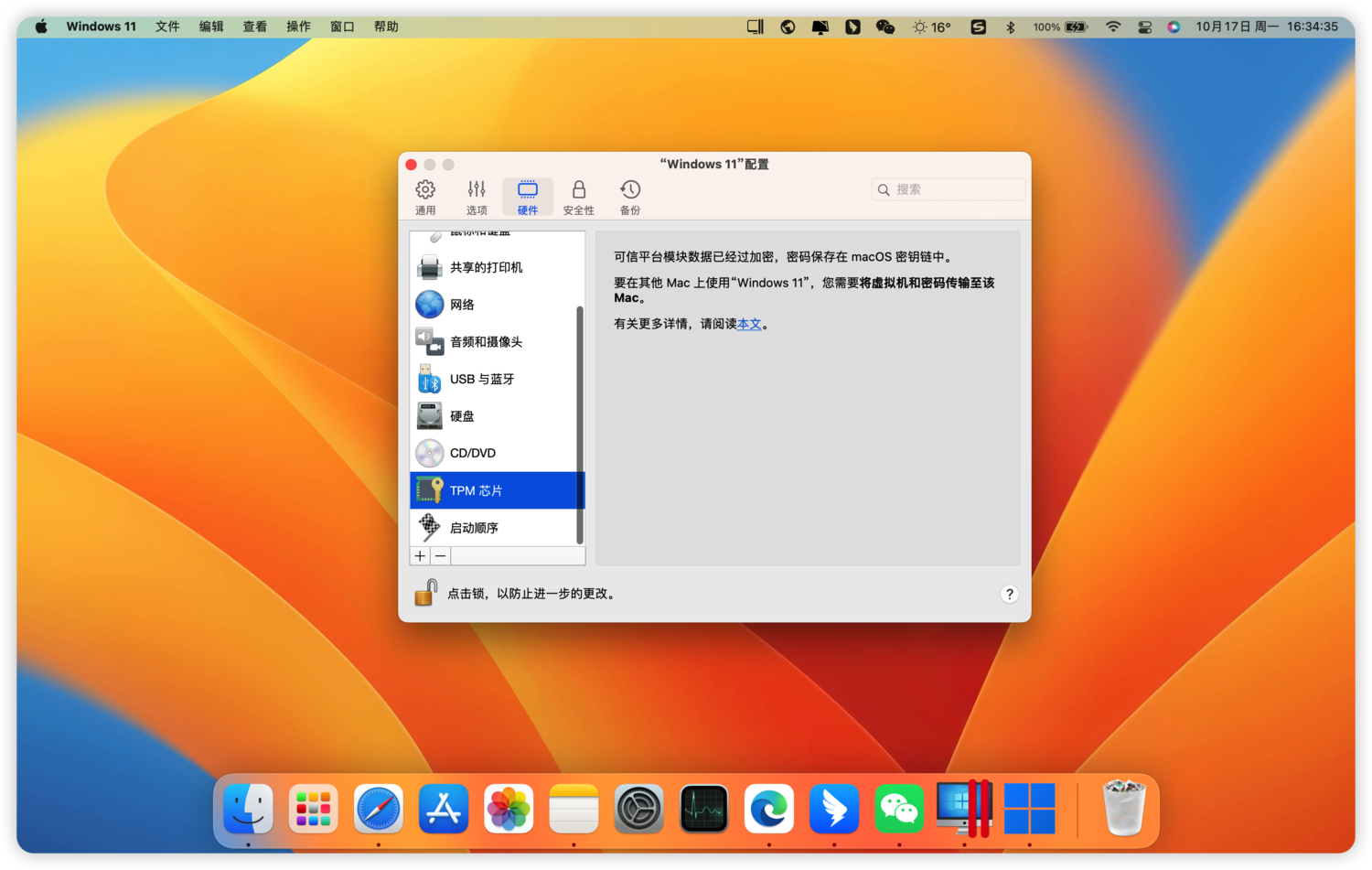Open the help question mark button
The height and width of the screenshot is (870, 1372).
(x=1009, y=595)
